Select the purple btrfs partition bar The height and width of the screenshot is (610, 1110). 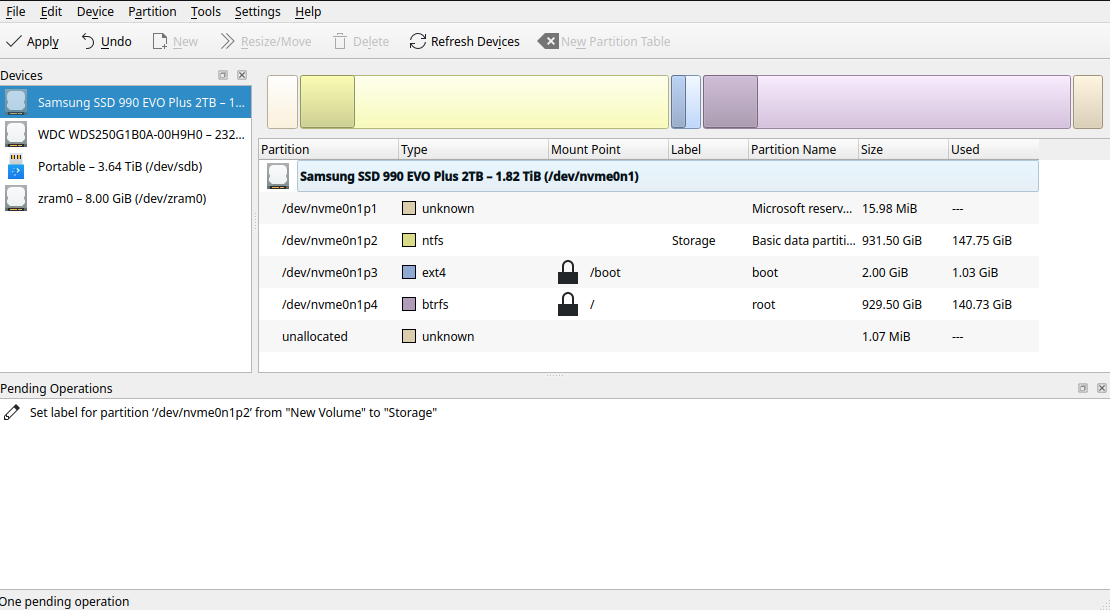coord(886,102)
